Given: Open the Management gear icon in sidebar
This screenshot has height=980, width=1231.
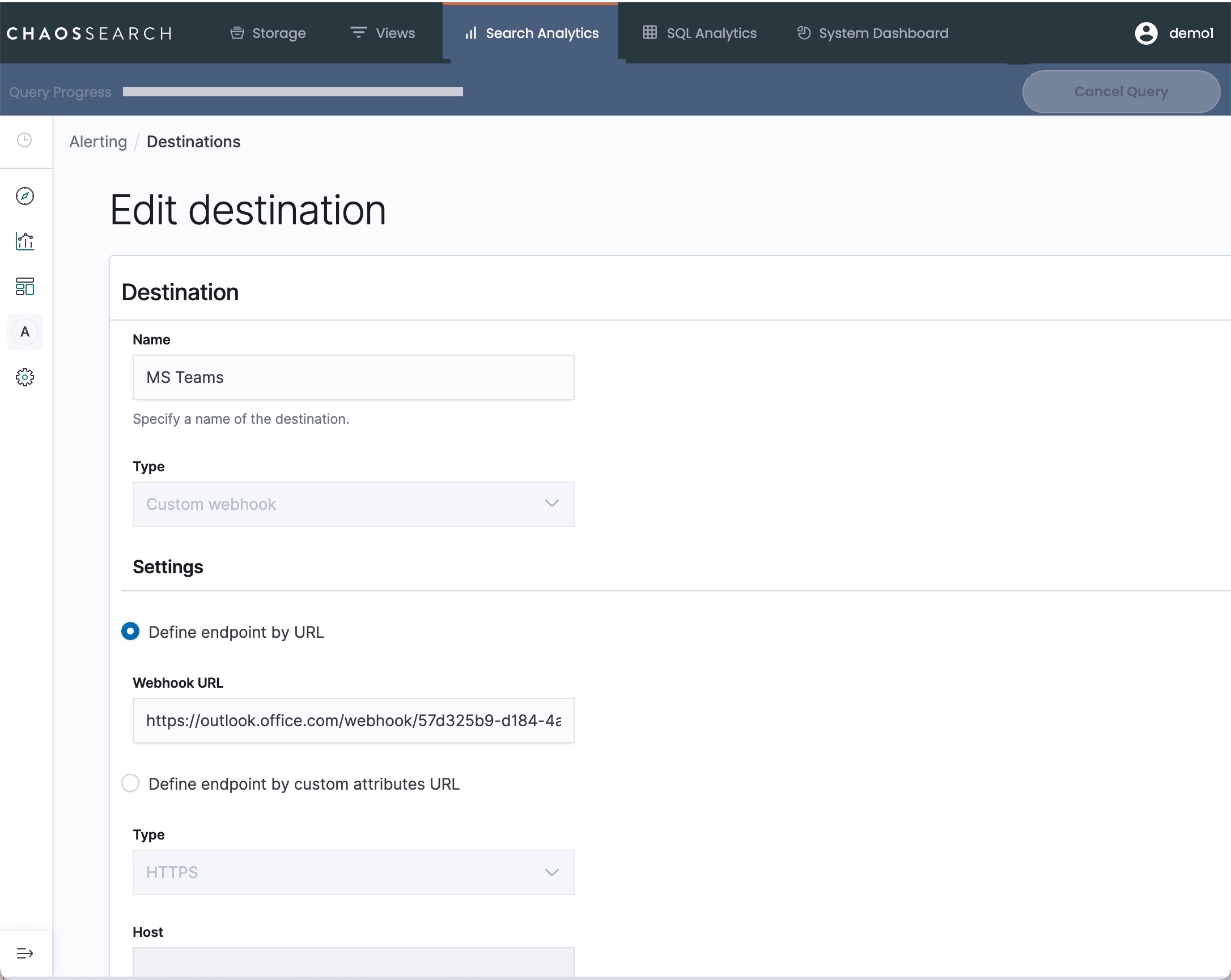Looking at the screenshot, I should [x=24, y=377].
